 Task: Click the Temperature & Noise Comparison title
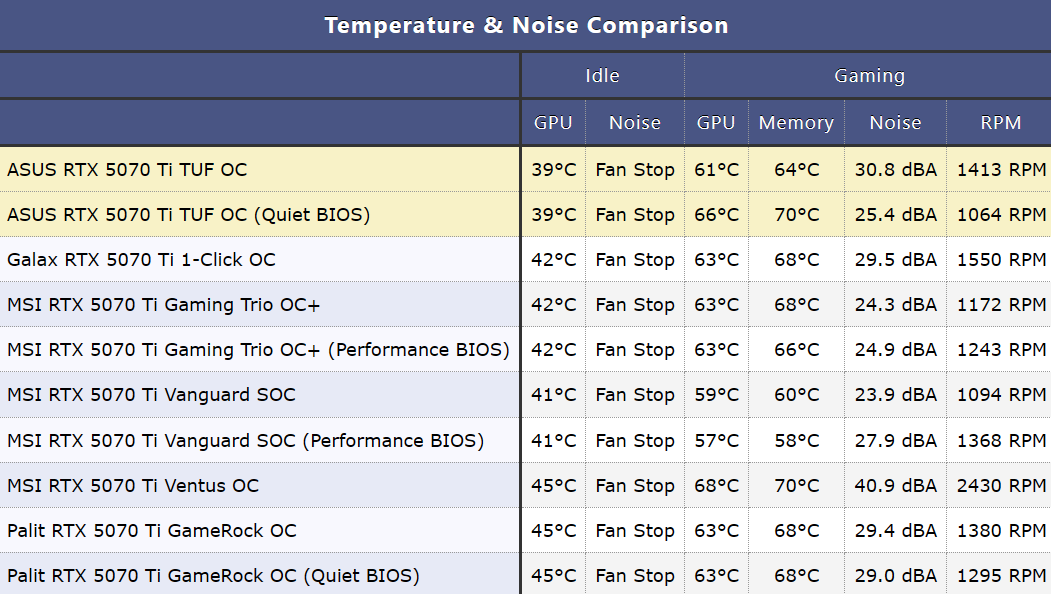pos(526,26)
